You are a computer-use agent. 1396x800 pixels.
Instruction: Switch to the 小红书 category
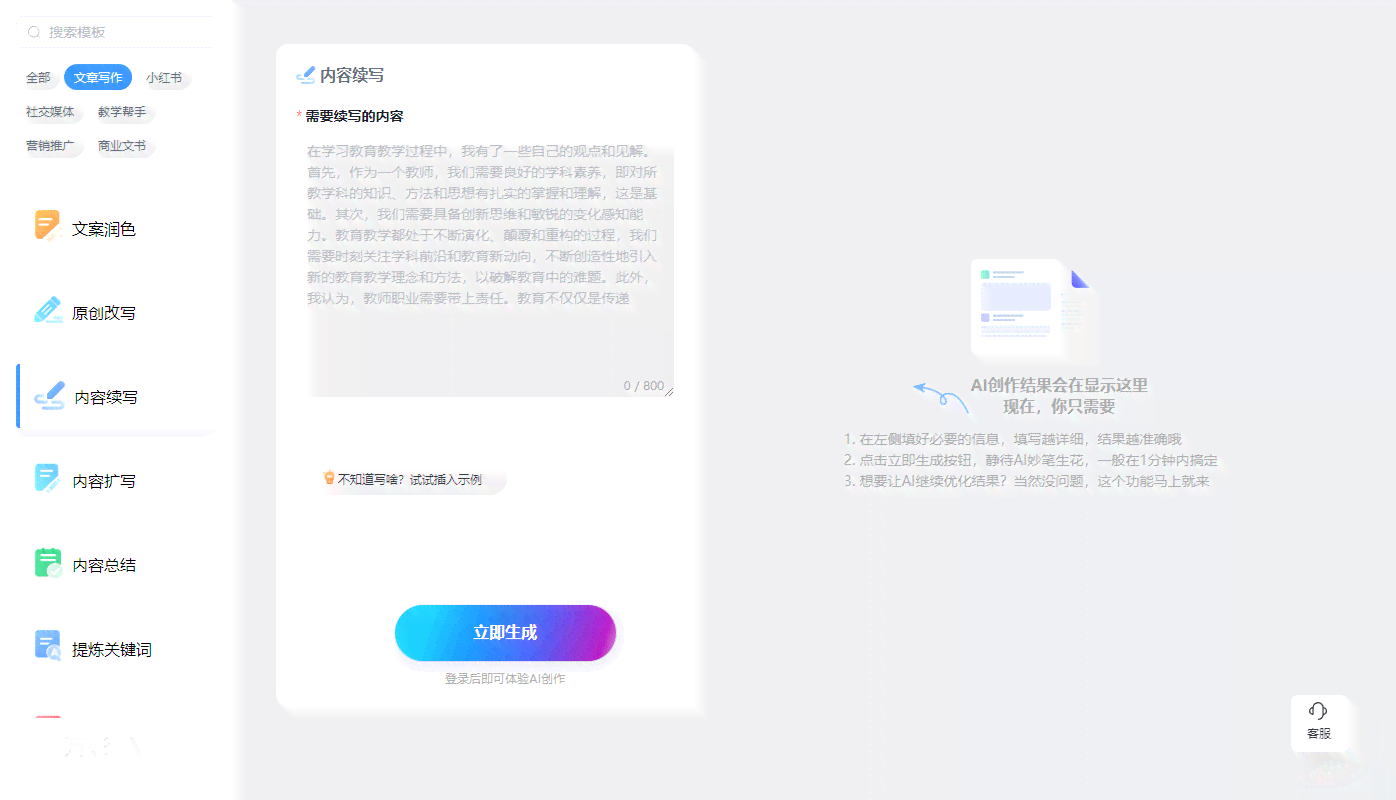click(164, 77)
